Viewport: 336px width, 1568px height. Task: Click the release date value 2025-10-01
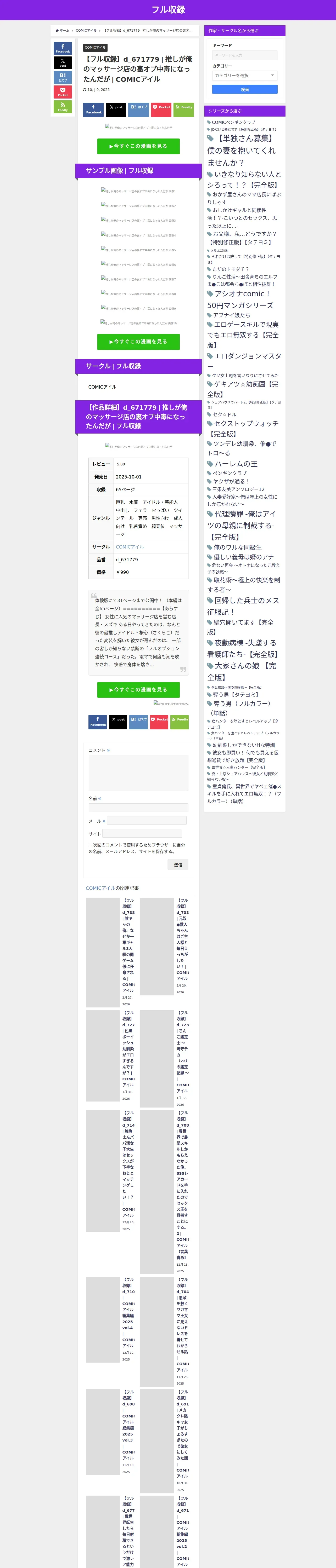pyautogui.click(x=129, y=477)
